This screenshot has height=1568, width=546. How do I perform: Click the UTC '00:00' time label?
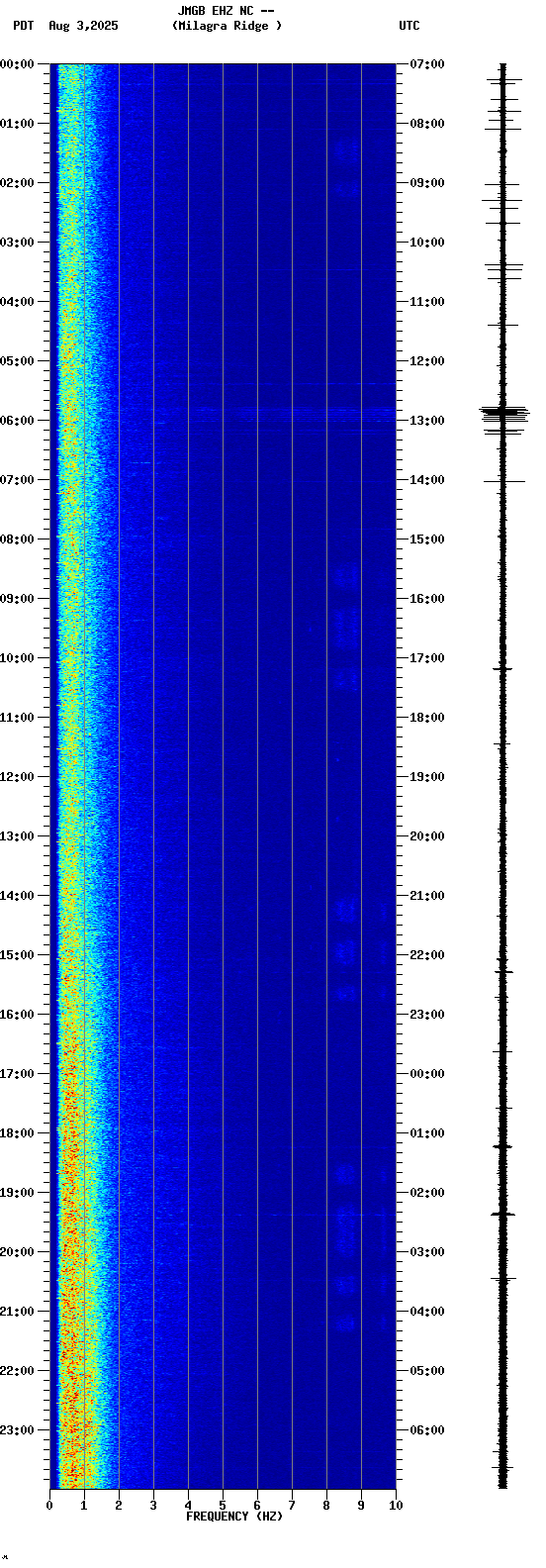[x=427, y=1074]
